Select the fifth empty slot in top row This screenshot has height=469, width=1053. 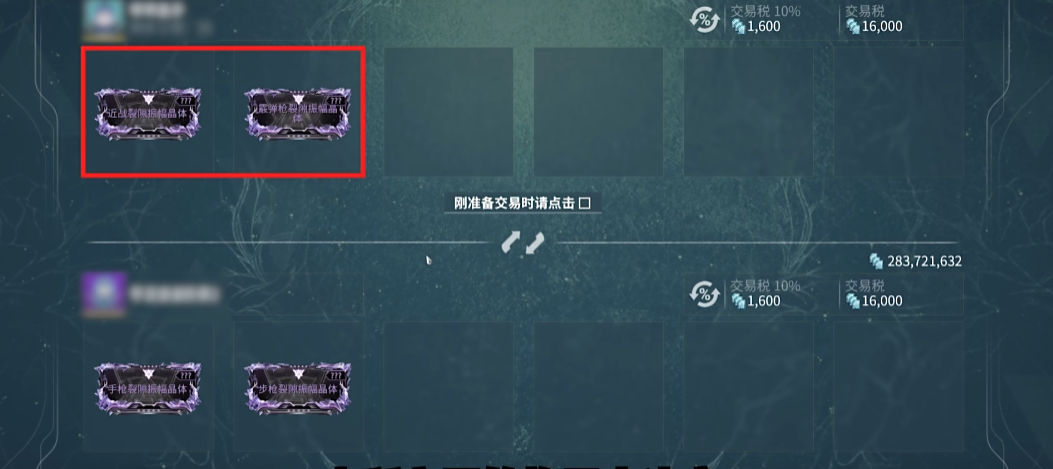pos(748,112)
